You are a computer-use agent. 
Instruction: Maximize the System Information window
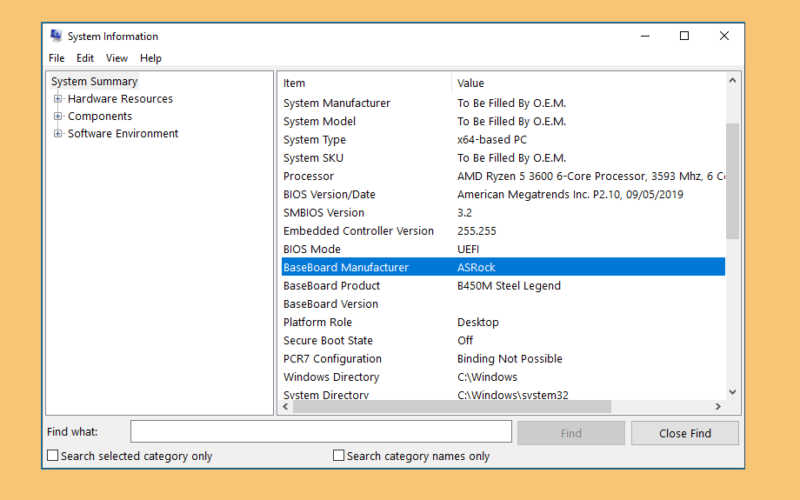coord(684,36)
